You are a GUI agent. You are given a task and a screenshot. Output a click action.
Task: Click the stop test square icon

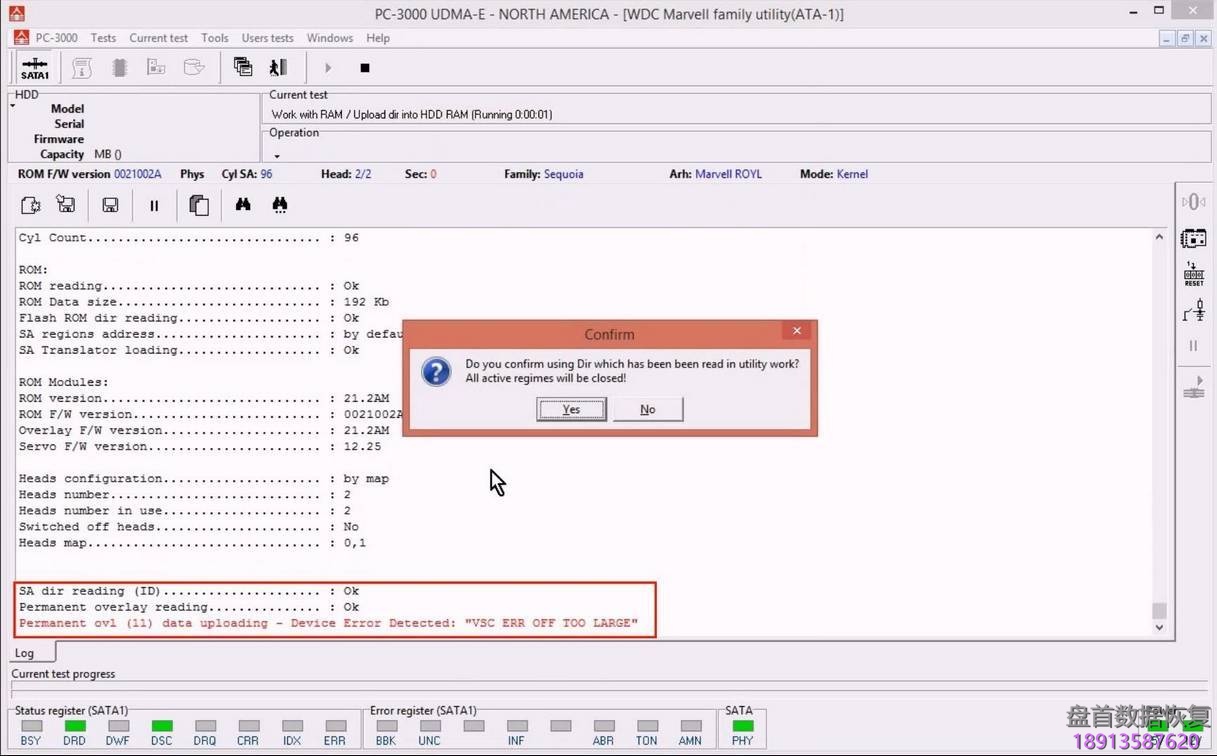click(x=364, y=67)
